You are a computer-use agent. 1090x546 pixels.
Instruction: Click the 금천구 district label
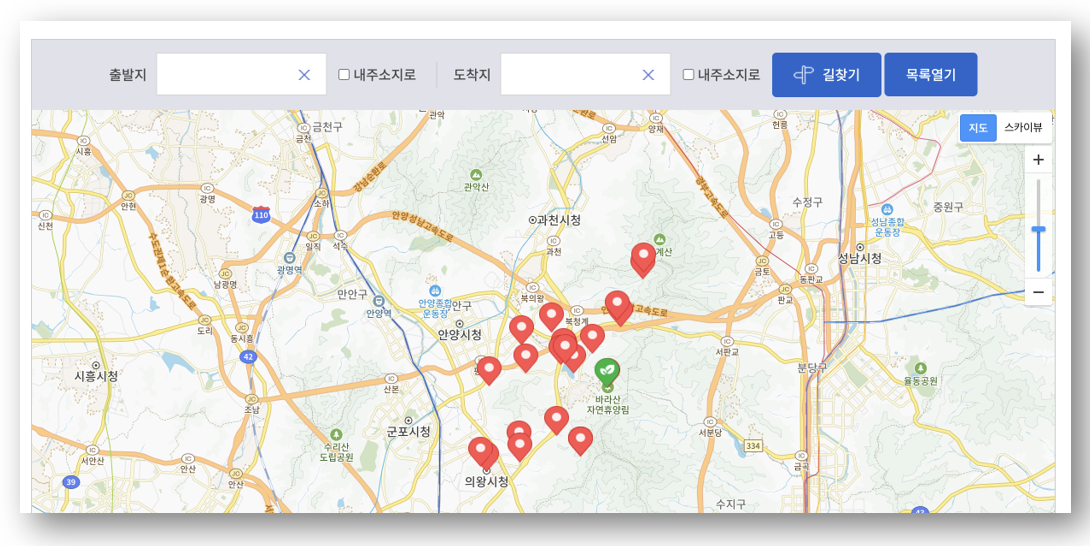point(327,127)
